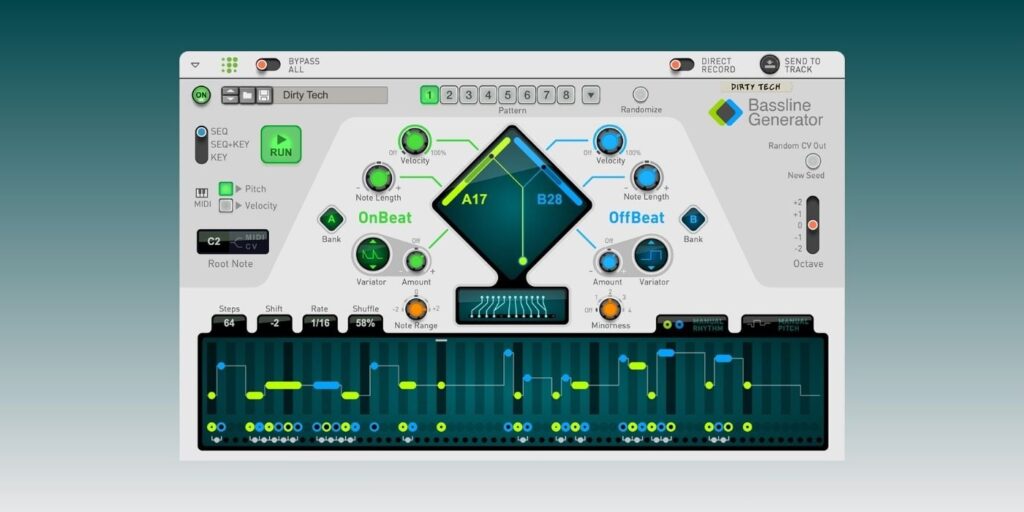Click the orange Minorness knob
The height and width of the screenshot is (512, 1024).
(x=610, y=308)
